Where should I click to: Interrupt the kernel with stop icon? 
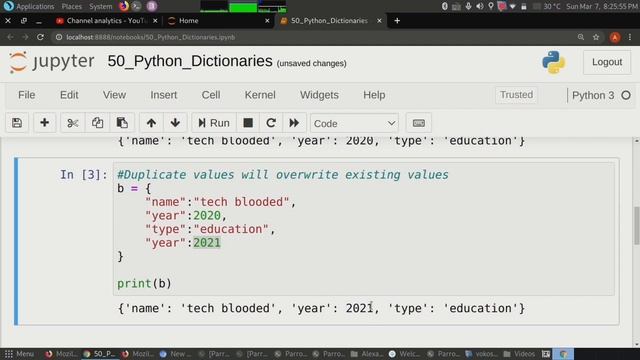(x=248, y=123)
